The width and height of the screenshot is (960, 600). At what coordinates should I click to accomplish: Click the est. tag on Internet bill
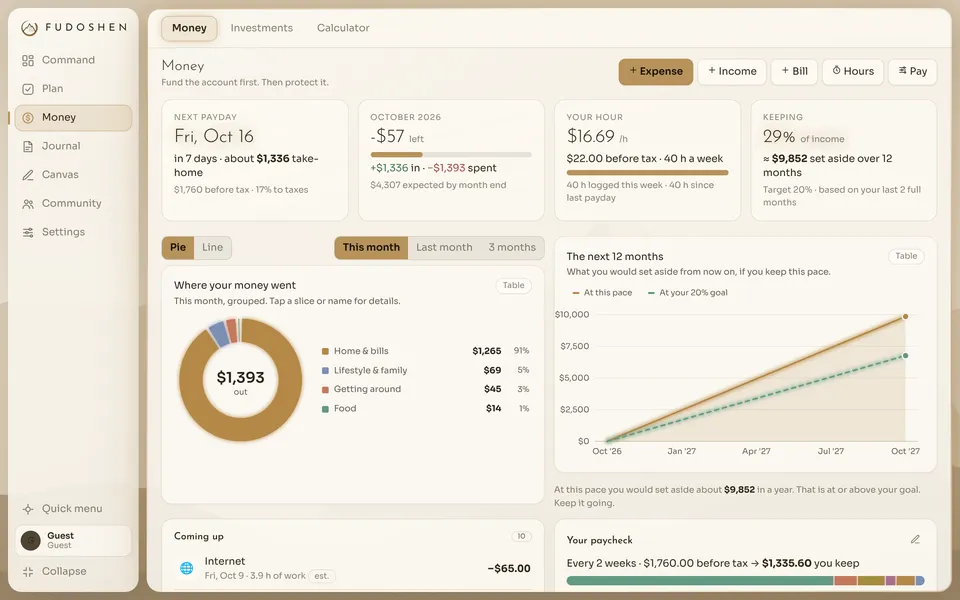coord(321,576)
